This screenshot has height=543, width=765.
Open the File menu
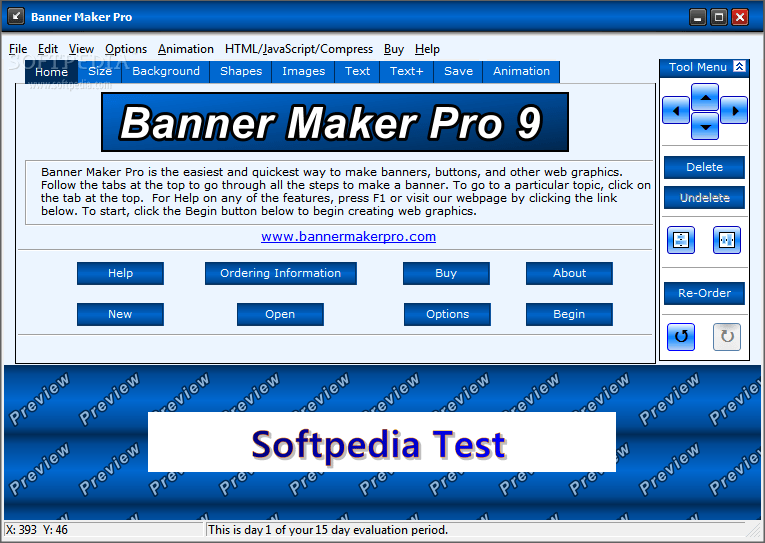tap(18, 49)
